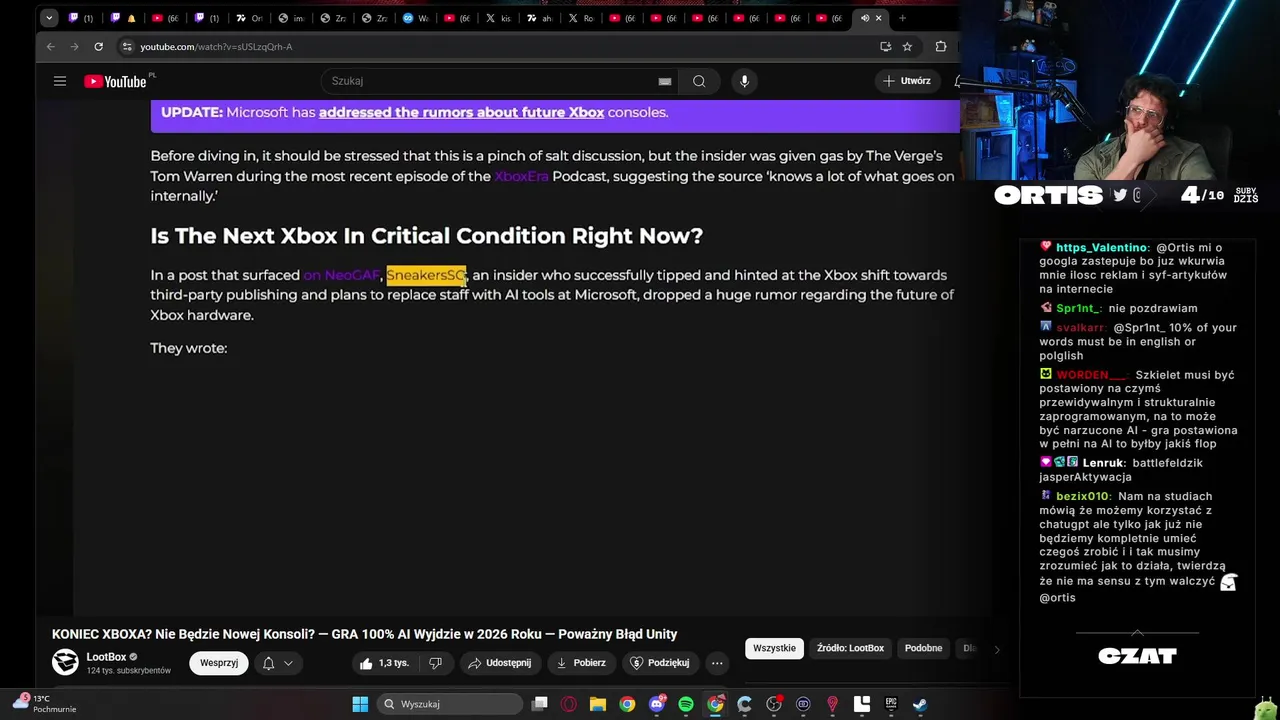Open 'addressed the rumors about future Xbox' link
This screenshot has width=1280, height=720.
tap(461, 112)
